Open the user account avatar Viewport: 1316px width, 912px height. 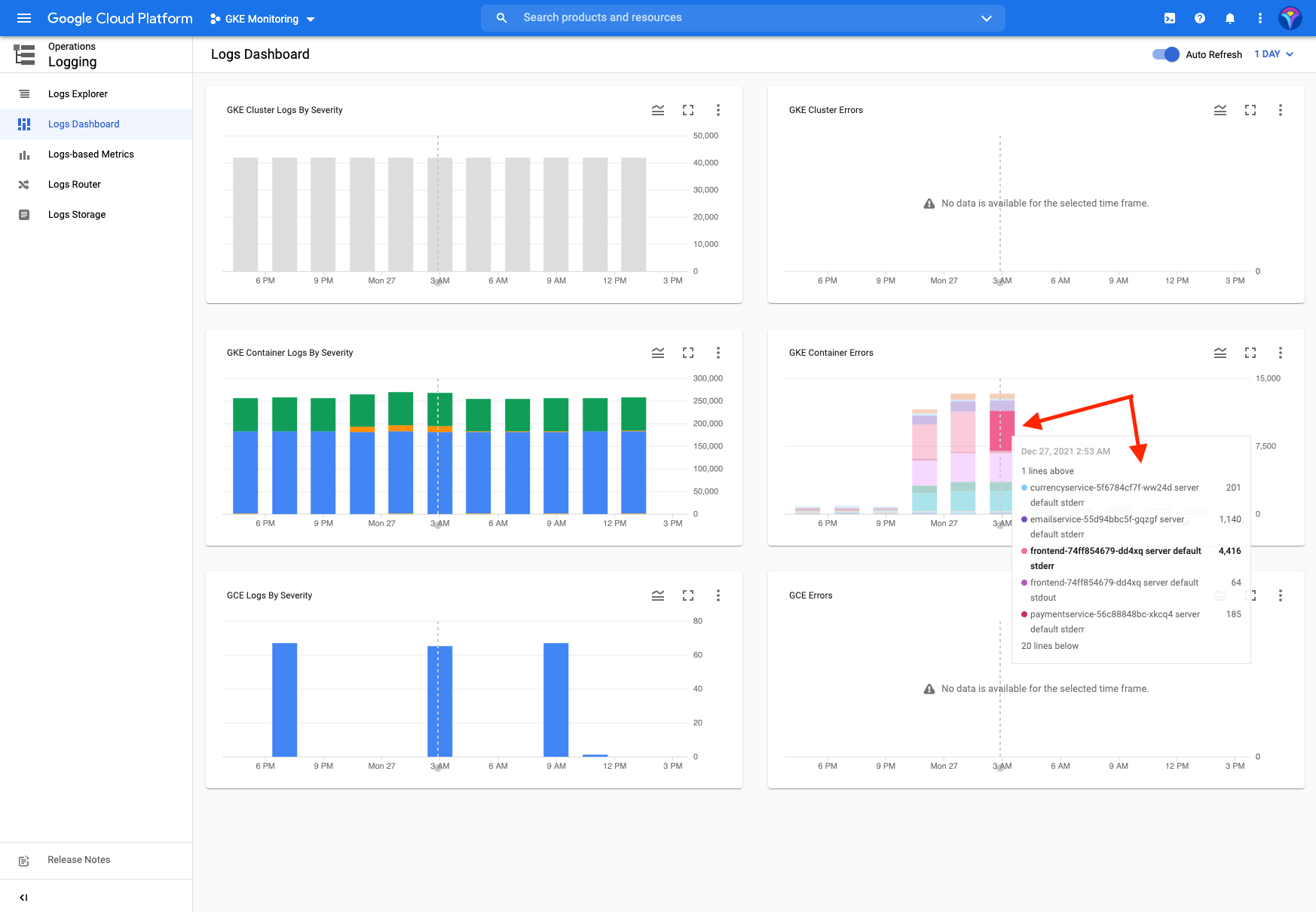1290,18
